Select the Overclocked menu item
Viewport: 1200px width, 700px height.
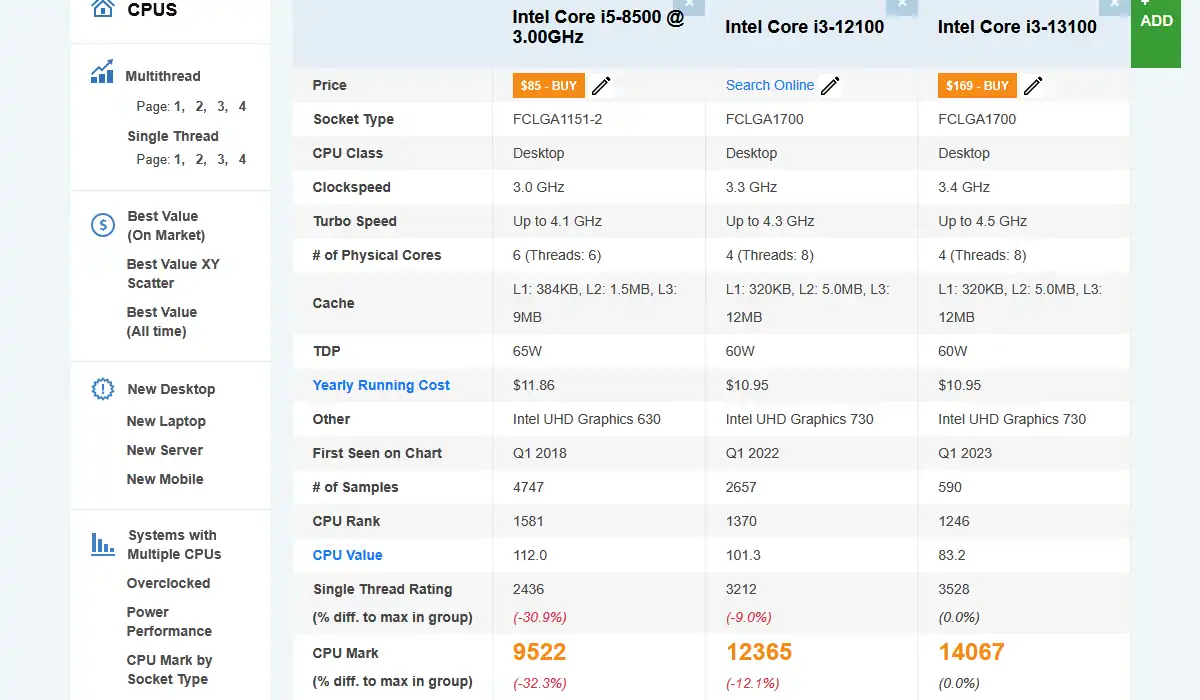(x=168, y=583)
